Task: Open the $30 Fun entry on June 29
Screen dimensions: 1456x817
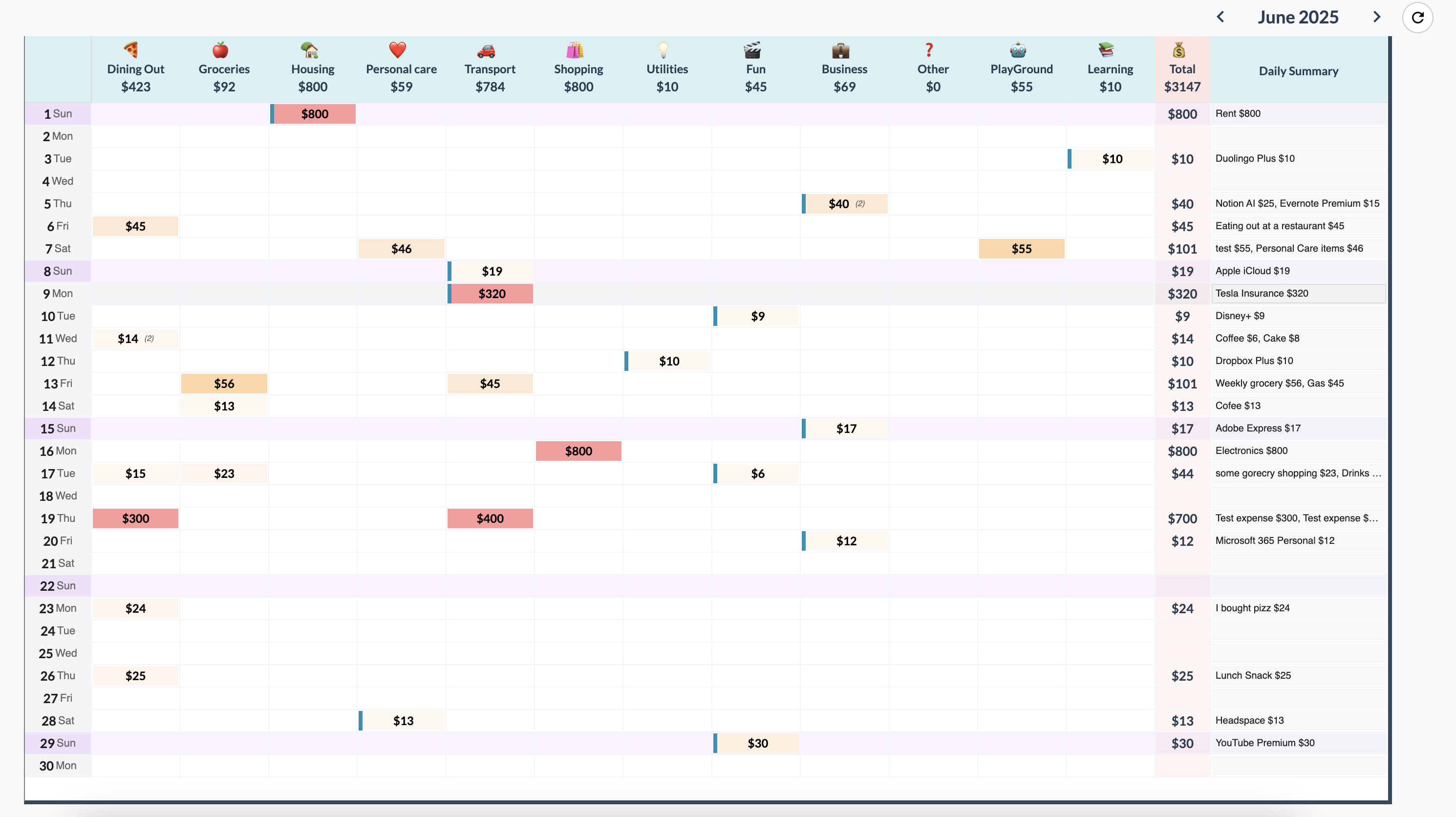Action: [756, 743]
